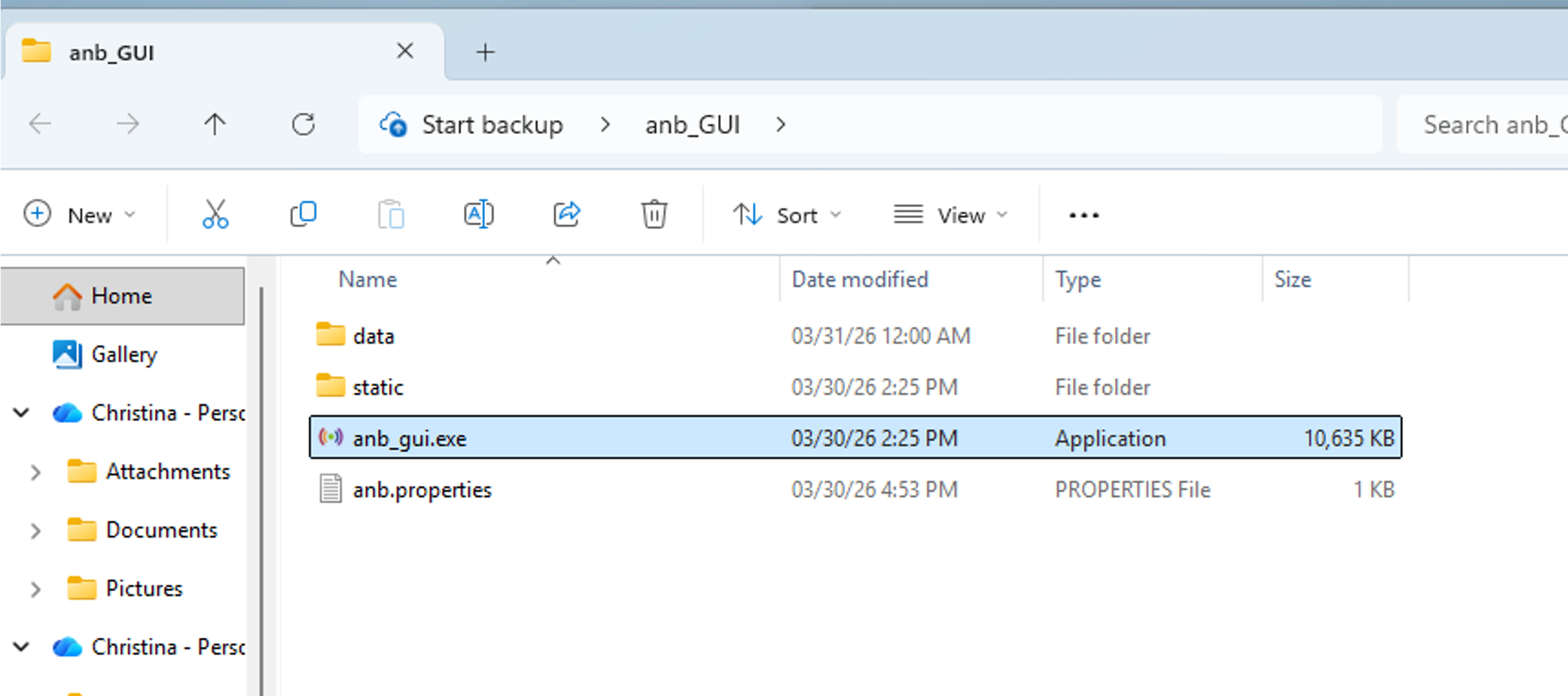Refresh the folder view
Image resolution: width=1568 pixels, height=696 pixels.
(303, 124)
